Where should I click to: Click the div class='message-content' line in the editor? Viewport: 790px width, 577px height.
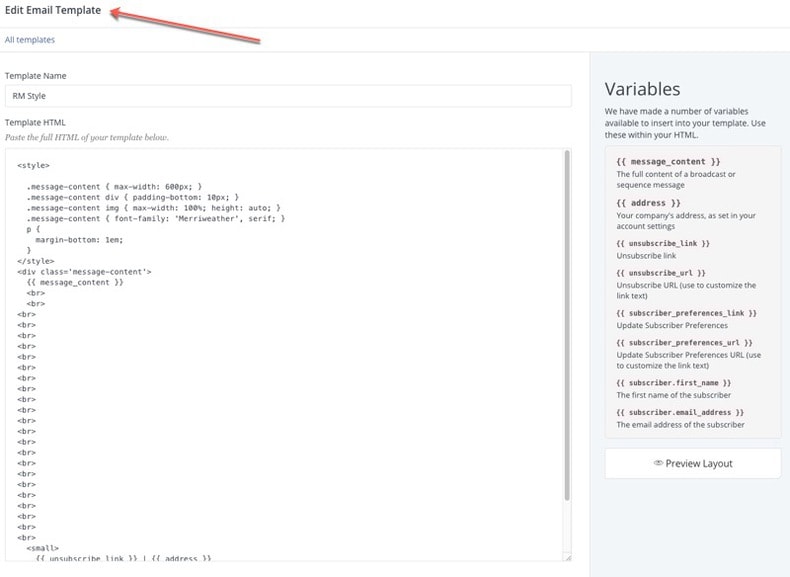[84, 271]
